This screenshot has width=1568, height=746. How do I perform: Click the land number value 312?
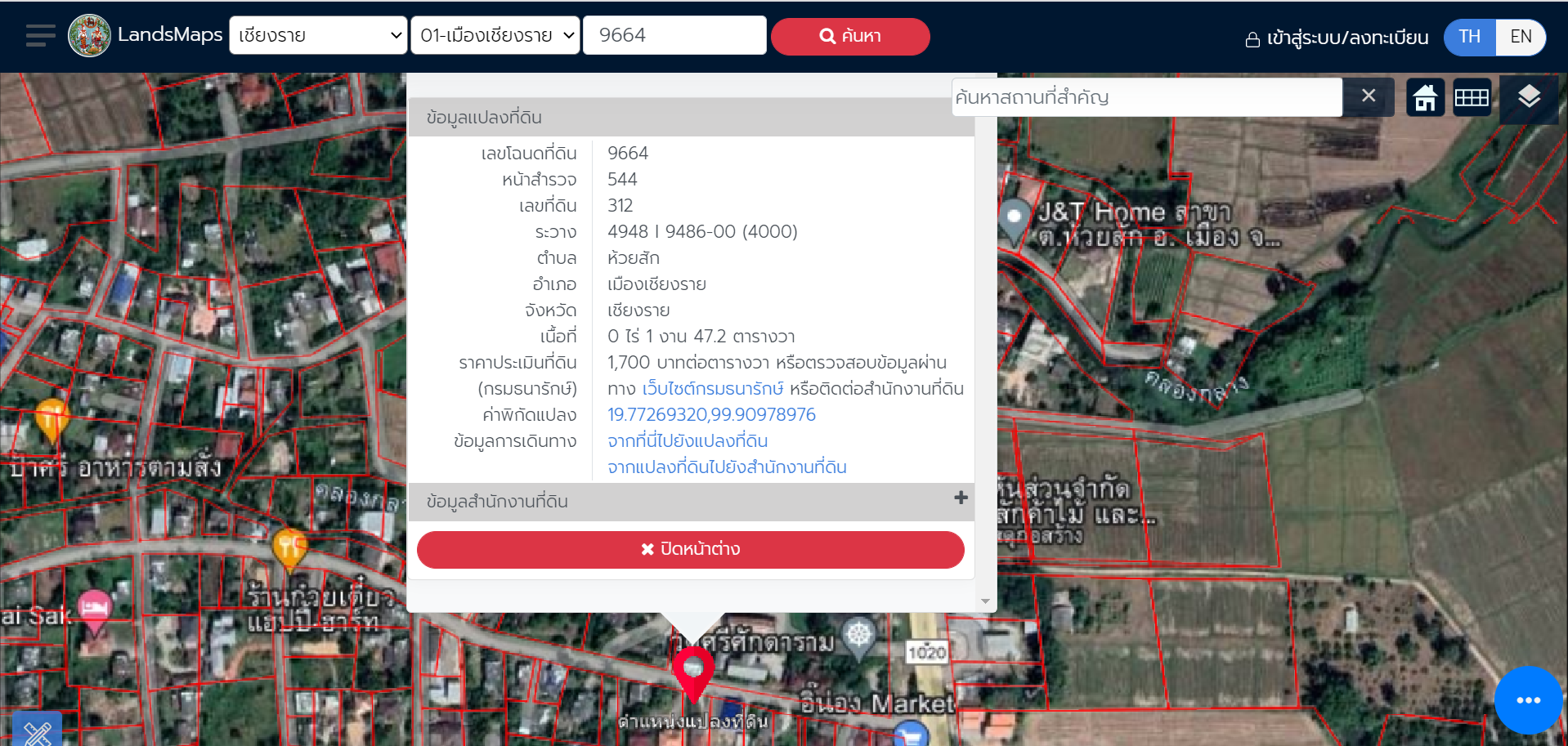click(620, 205)
